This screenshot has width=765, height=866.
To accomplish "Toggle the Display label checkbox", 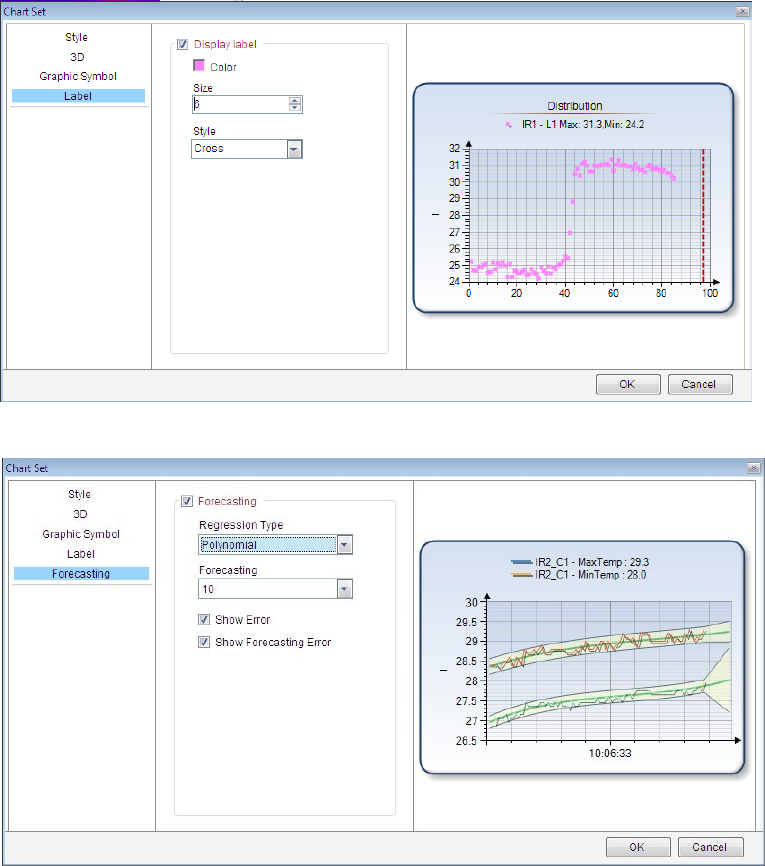I will pyautogui.click(x=182, y=44).
